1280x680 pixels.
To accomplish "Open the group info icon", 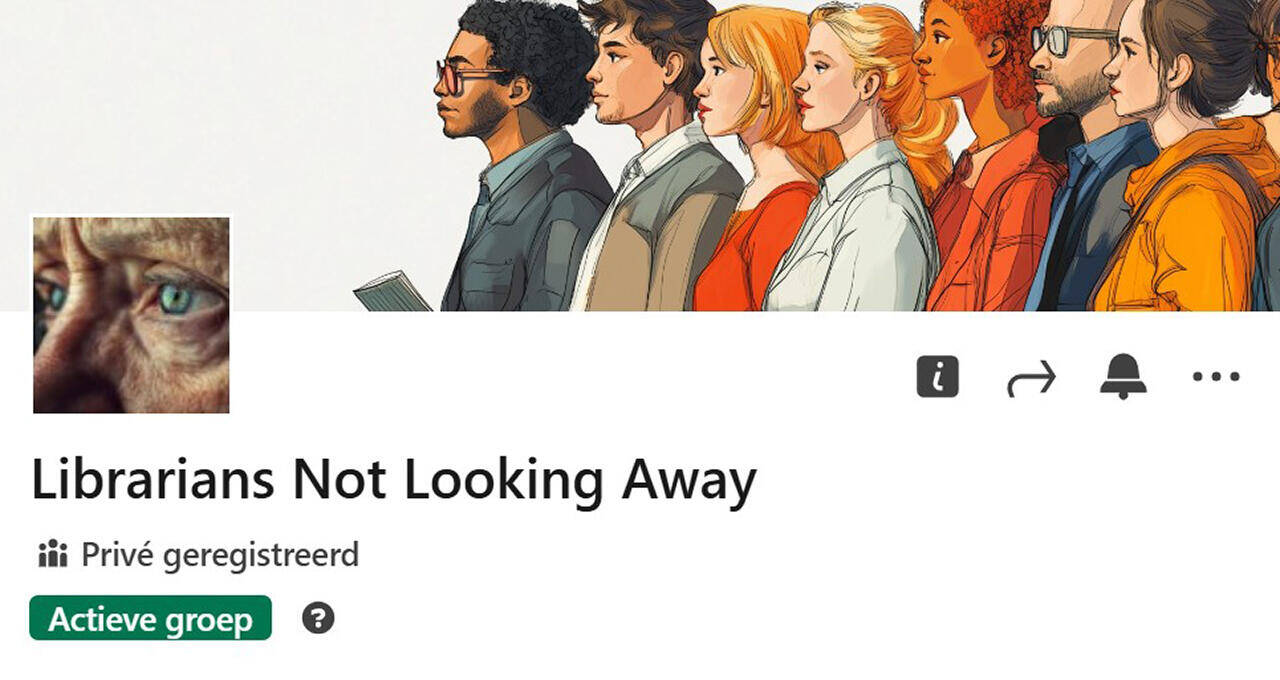I will pyautogui.click(x=938, y=377).
